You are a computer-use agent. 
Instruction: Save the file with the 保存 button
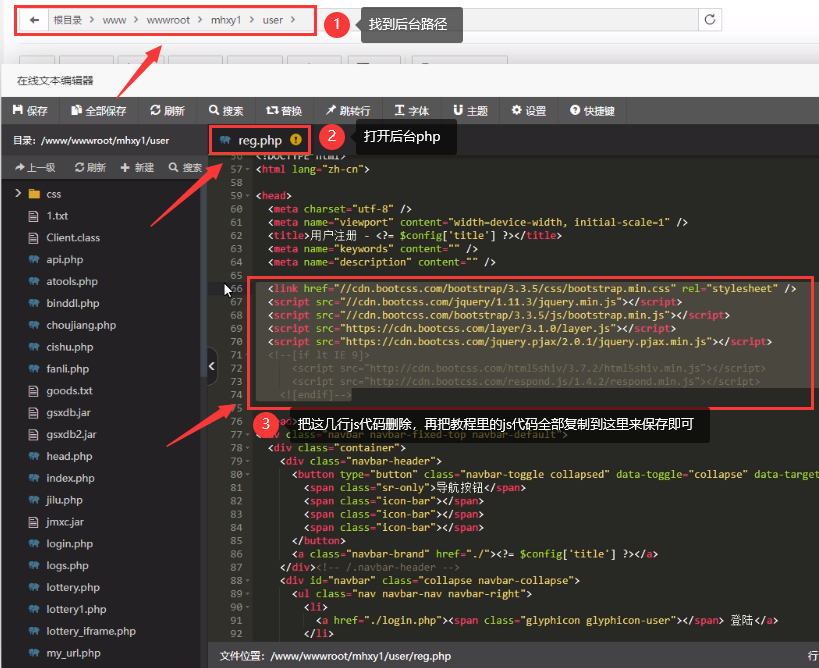(30, 110)
